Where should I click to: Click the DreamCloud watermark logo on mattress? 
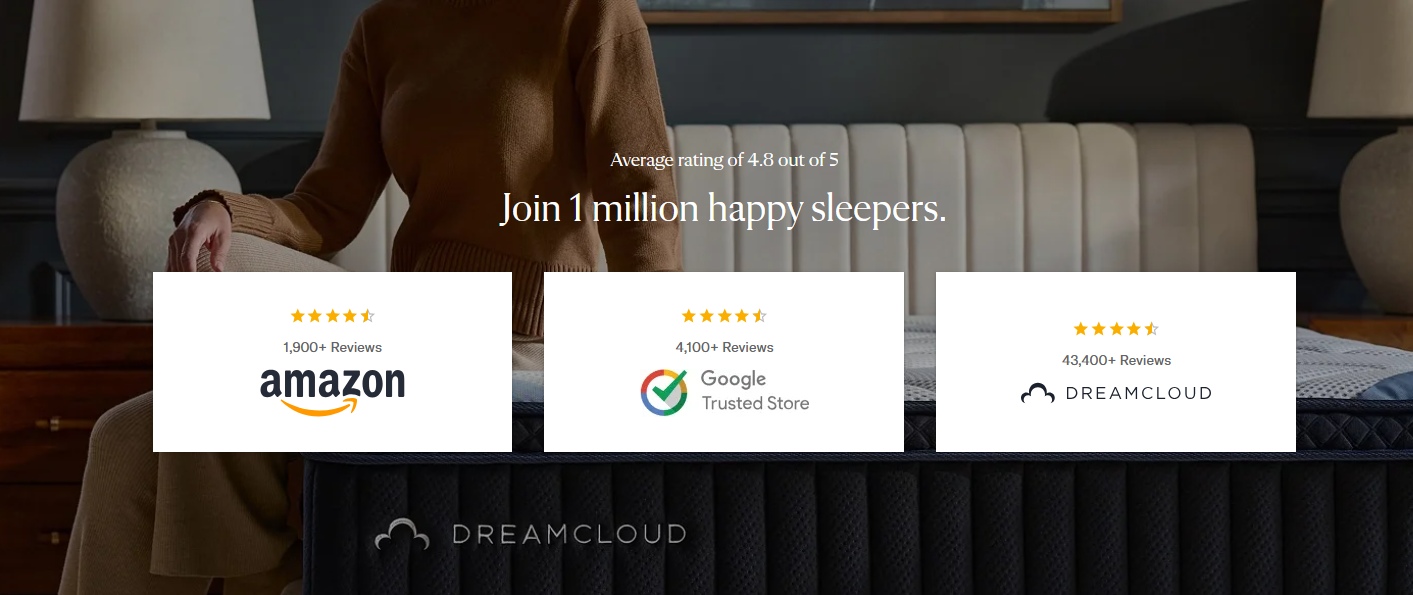coord(530,534)
